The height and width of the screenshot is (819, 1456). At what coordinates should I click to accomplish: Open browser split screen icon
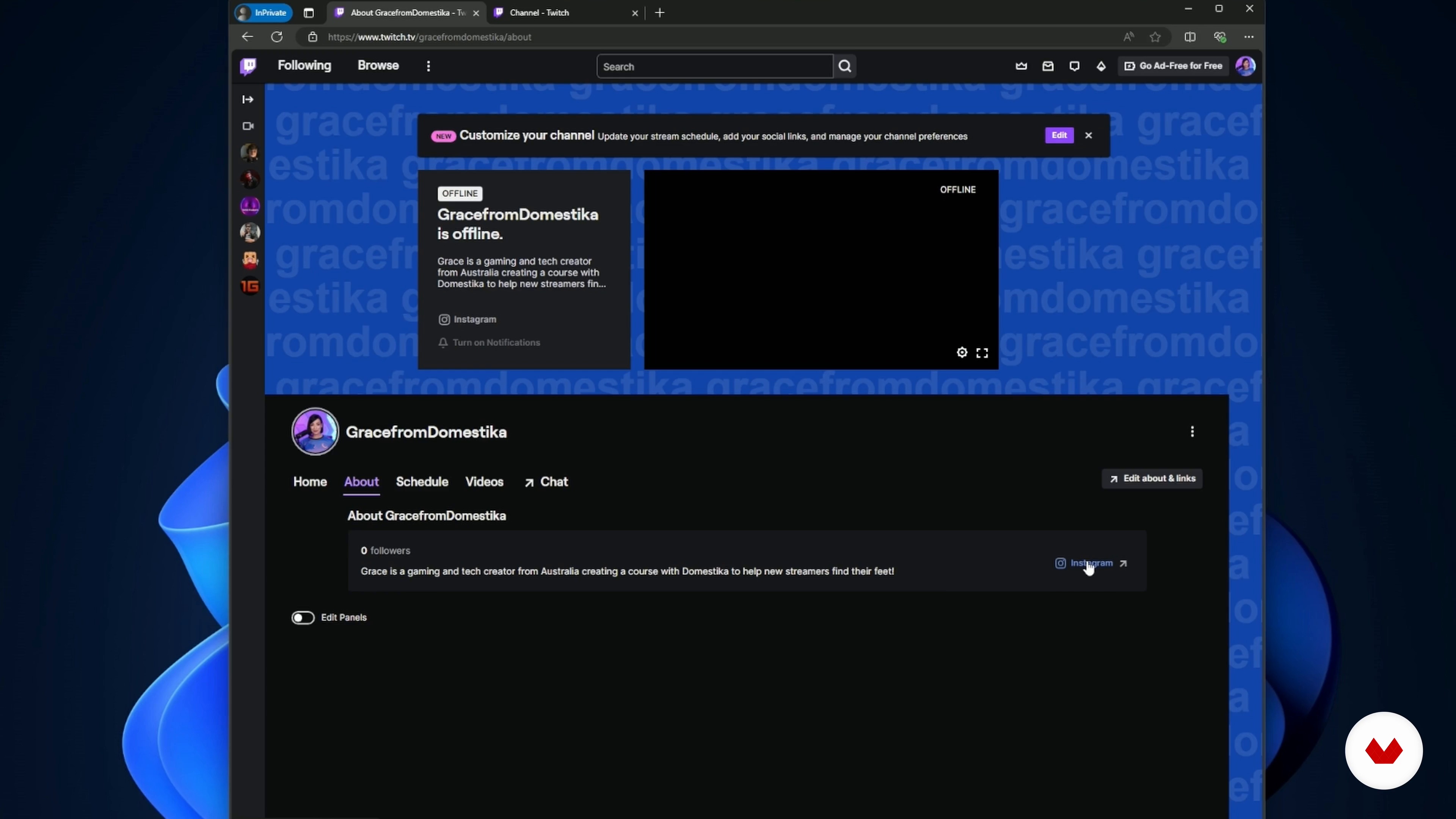pos(1190,37)
